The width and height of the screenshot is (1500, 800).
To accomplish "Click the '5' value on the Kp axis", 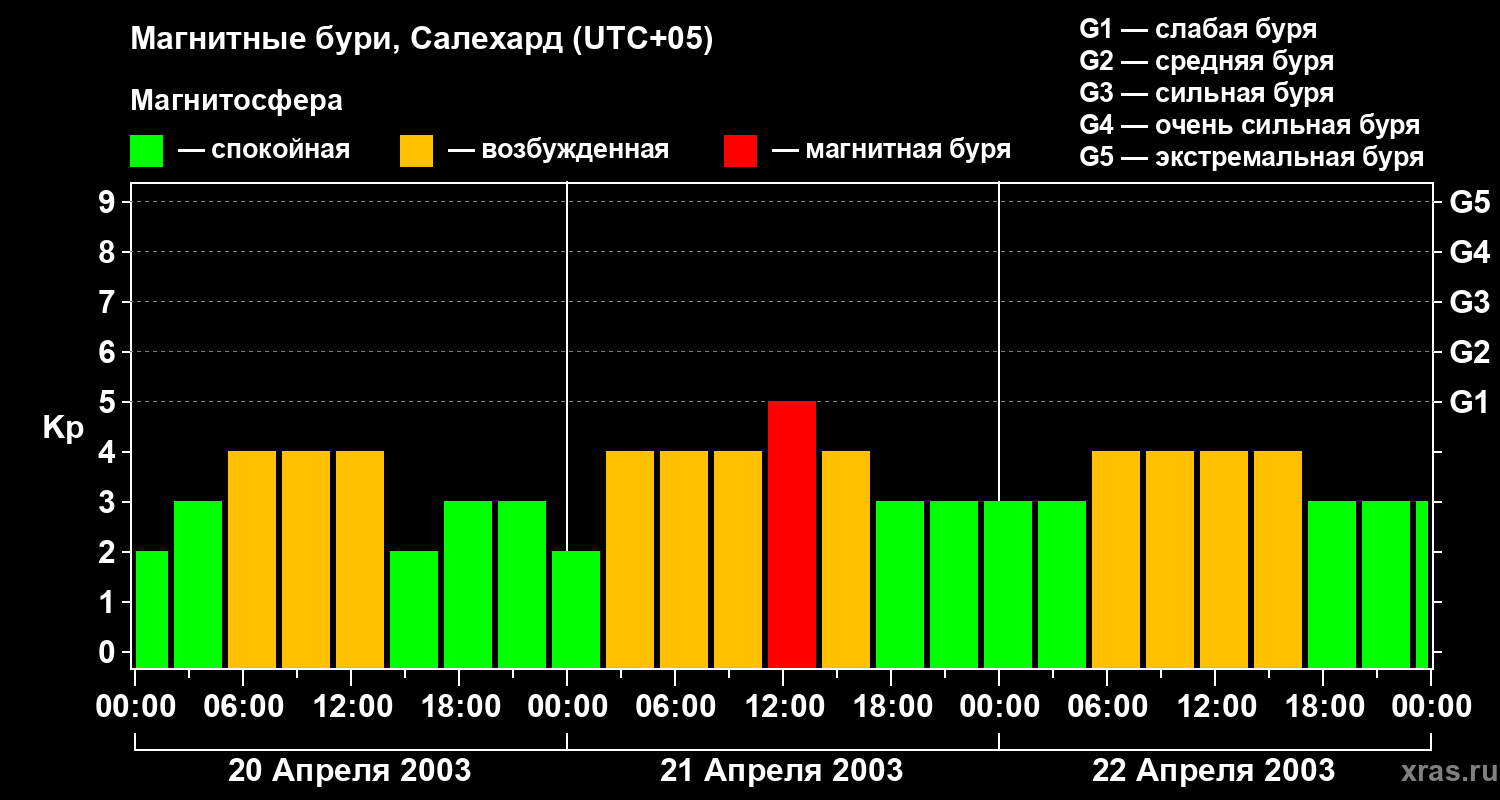I will 109,402.
